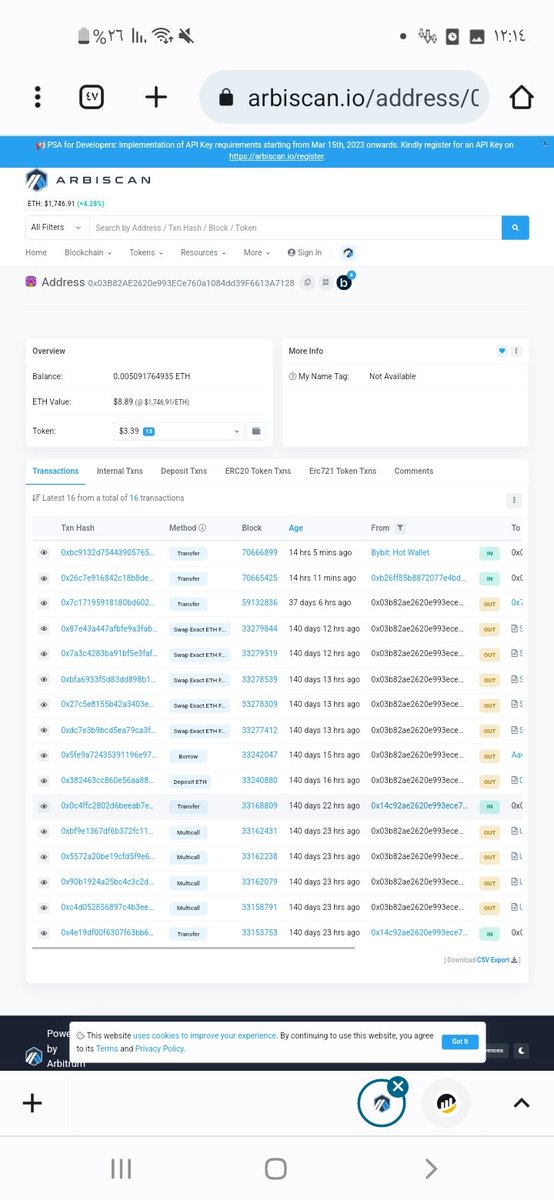This screenshot has height=1200, width=554.
Task: Expand the Resources menu
Action: pyautogui.click(x=203, y=253)
